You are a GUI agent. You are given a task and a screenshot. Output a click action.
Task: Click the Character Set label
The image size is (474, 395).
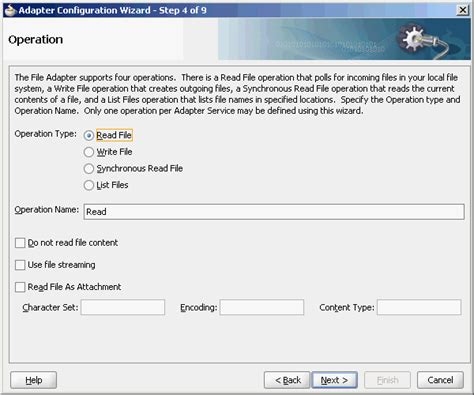pyautogui.click(x=50, y=307)
